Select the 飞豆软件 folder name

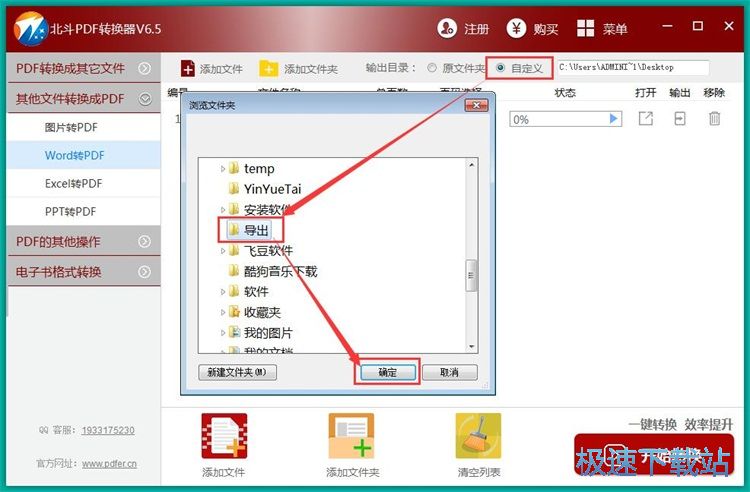pos(268,251)
